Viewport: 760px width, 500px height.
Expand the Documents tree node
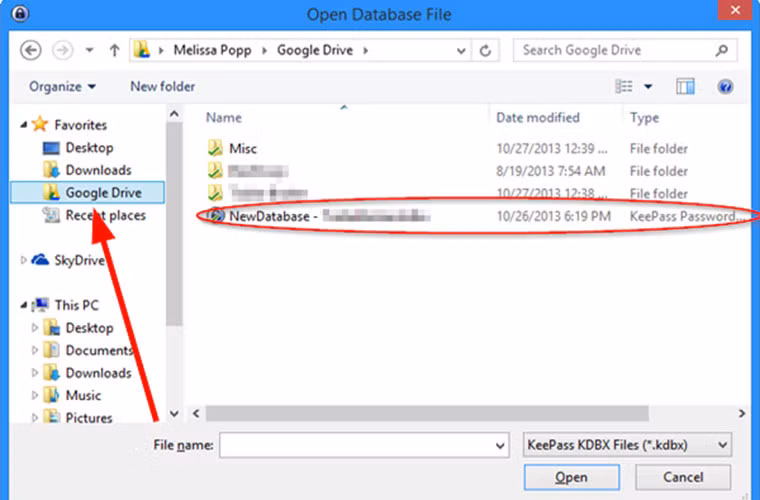click(37, 351)
